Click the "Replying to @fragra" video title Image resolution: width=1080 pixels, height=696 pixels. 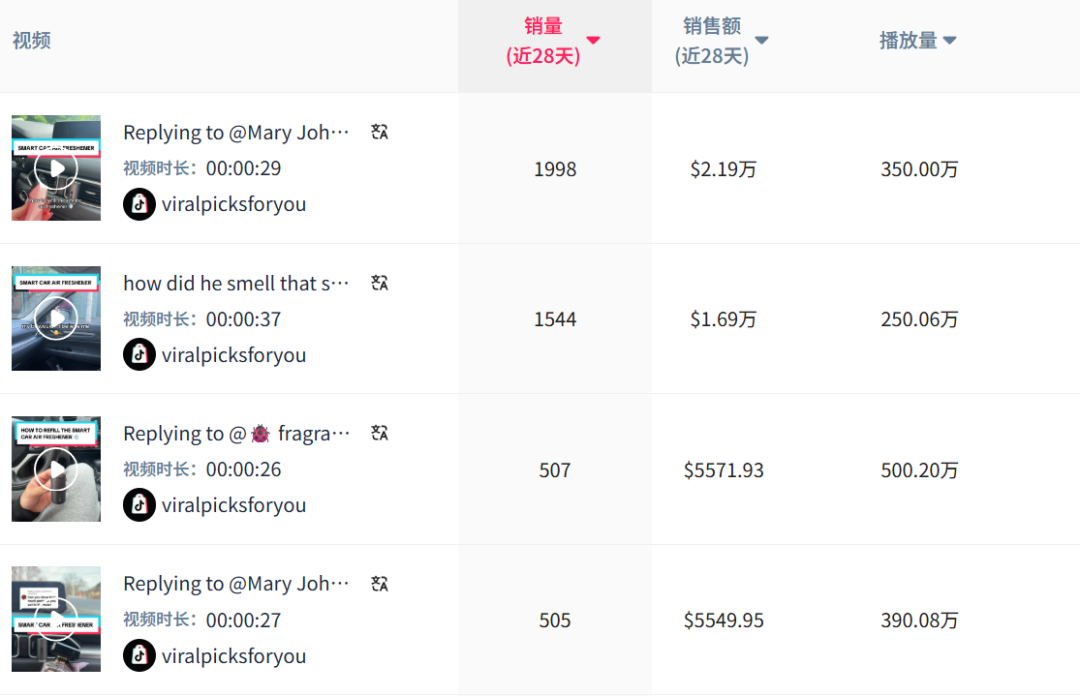pos(236,433)
